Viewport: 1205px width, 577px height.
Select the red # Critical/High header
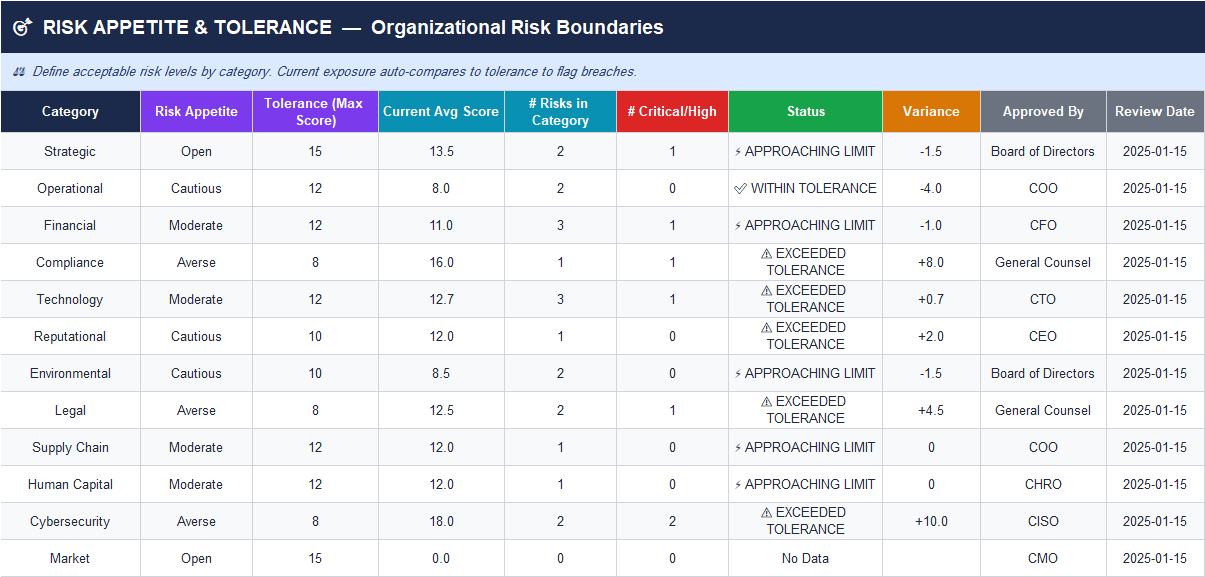[672, 111]
